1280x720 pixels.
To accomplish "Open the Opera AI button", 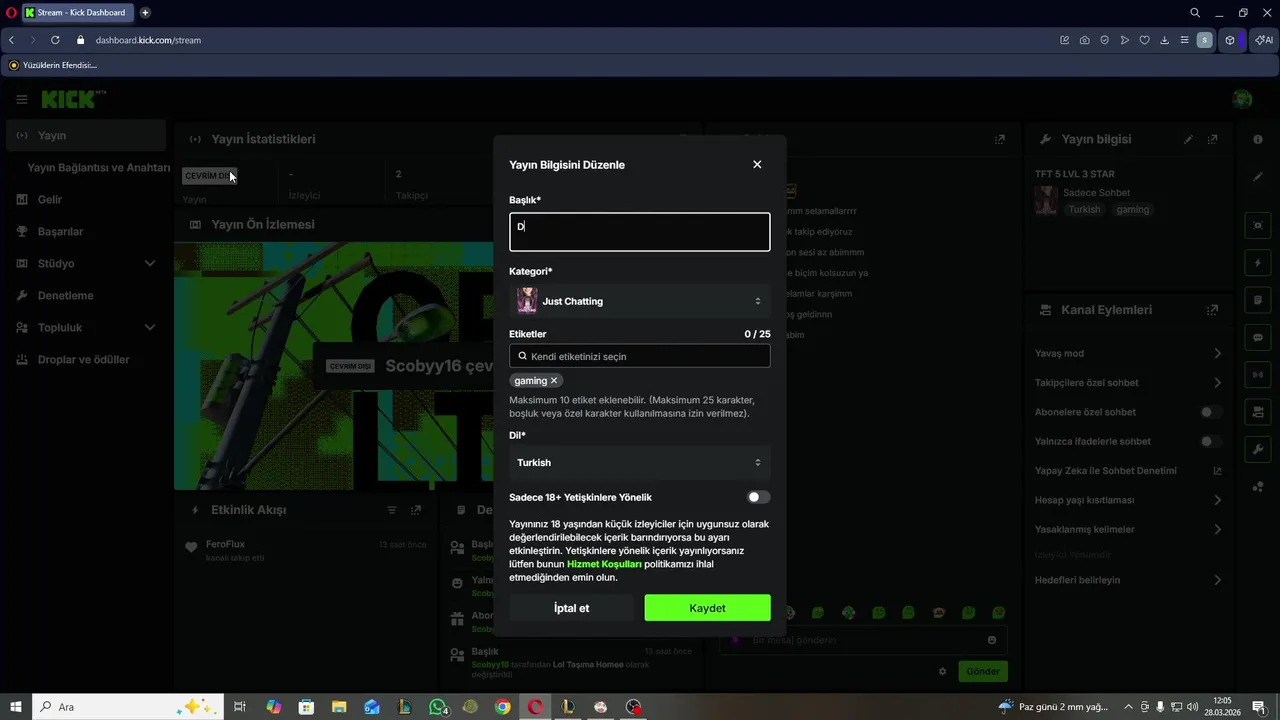I will click(1264, 40).
